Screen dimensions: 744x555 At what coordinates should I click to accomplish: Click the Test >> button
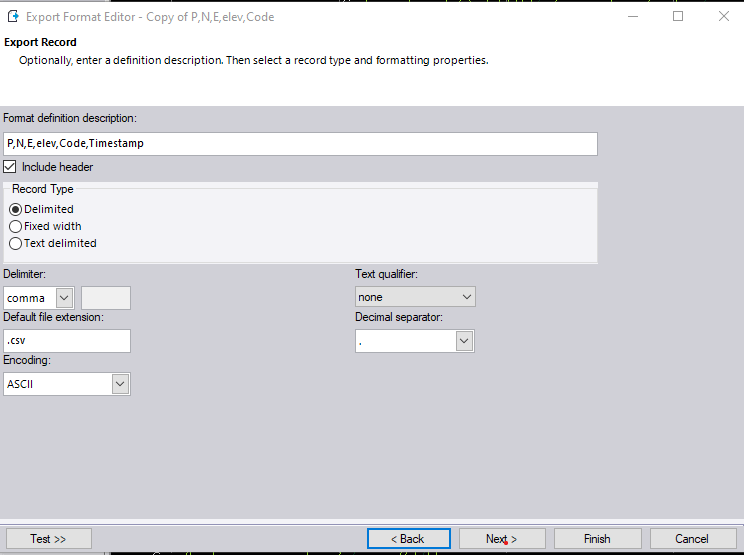pyautogui.click(x=48, y=539)
